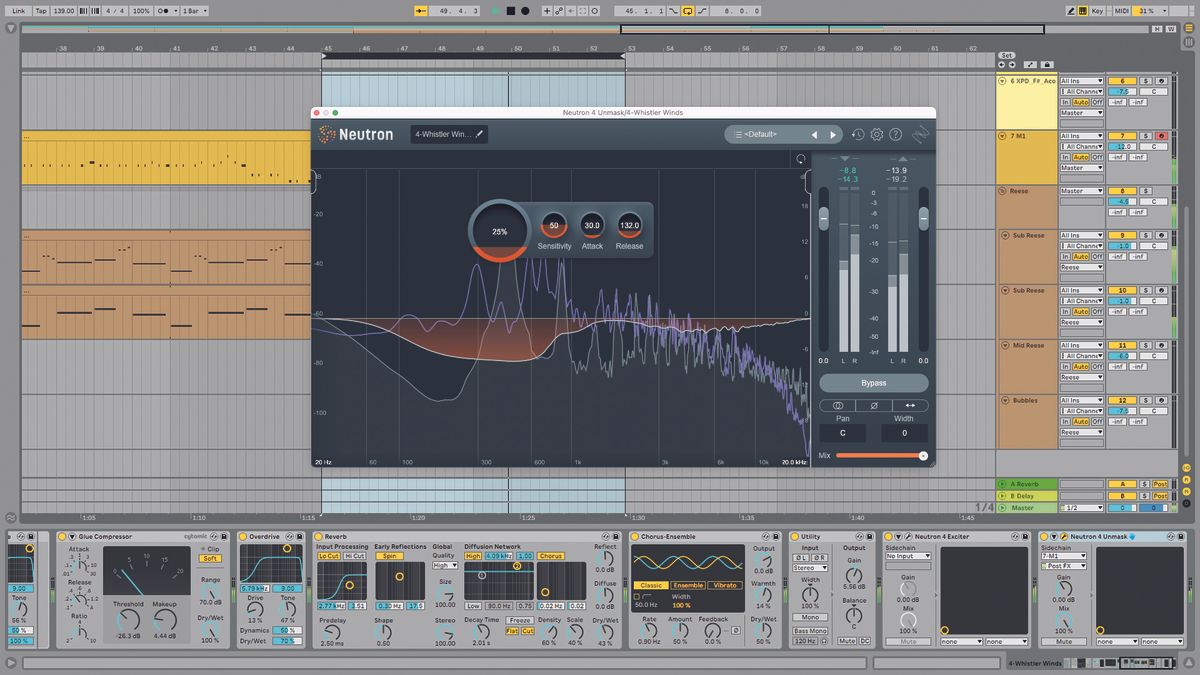
Task: Enable the Draw Mode pencil icon in the top toolbar
Action: pyautogui.click(x=1071, y=9)
